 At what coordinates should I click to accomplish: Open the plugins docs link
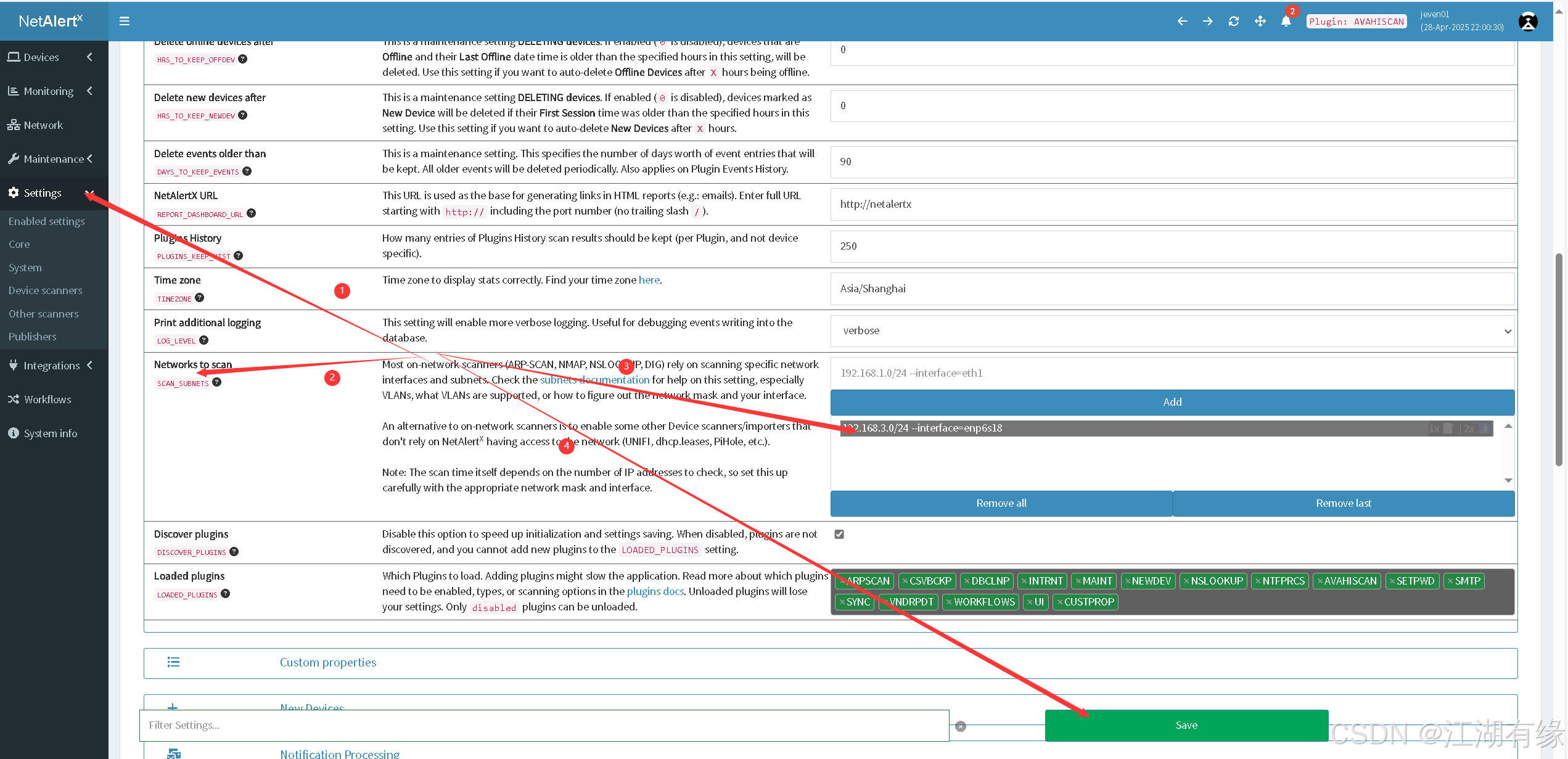[x=655, y=591]
